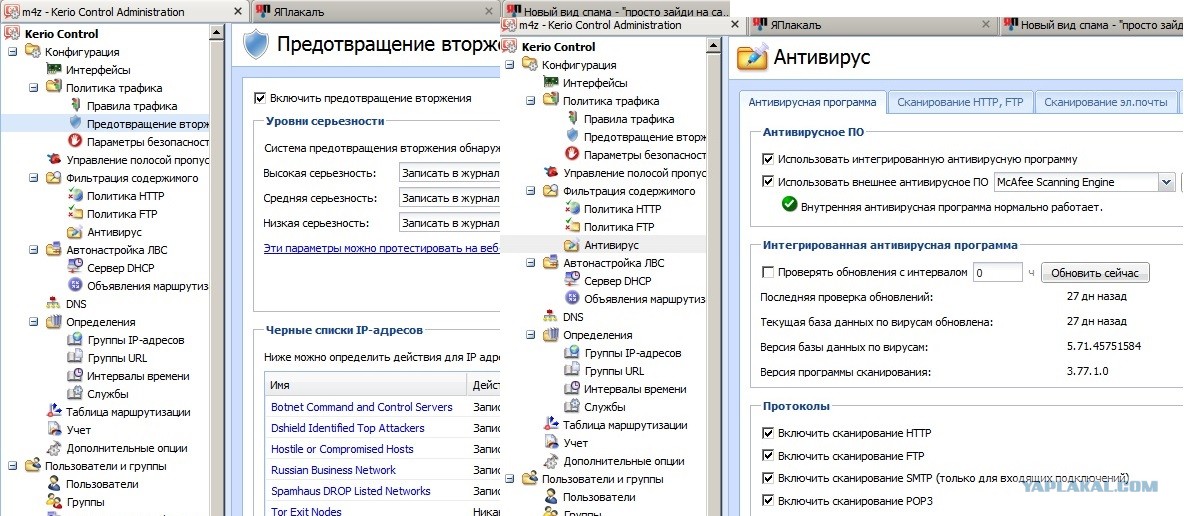Open ЯПлакалъ browser tab in Antivirus window
The height and width of the screenshot is (516, 1184).
click(873, 25)
